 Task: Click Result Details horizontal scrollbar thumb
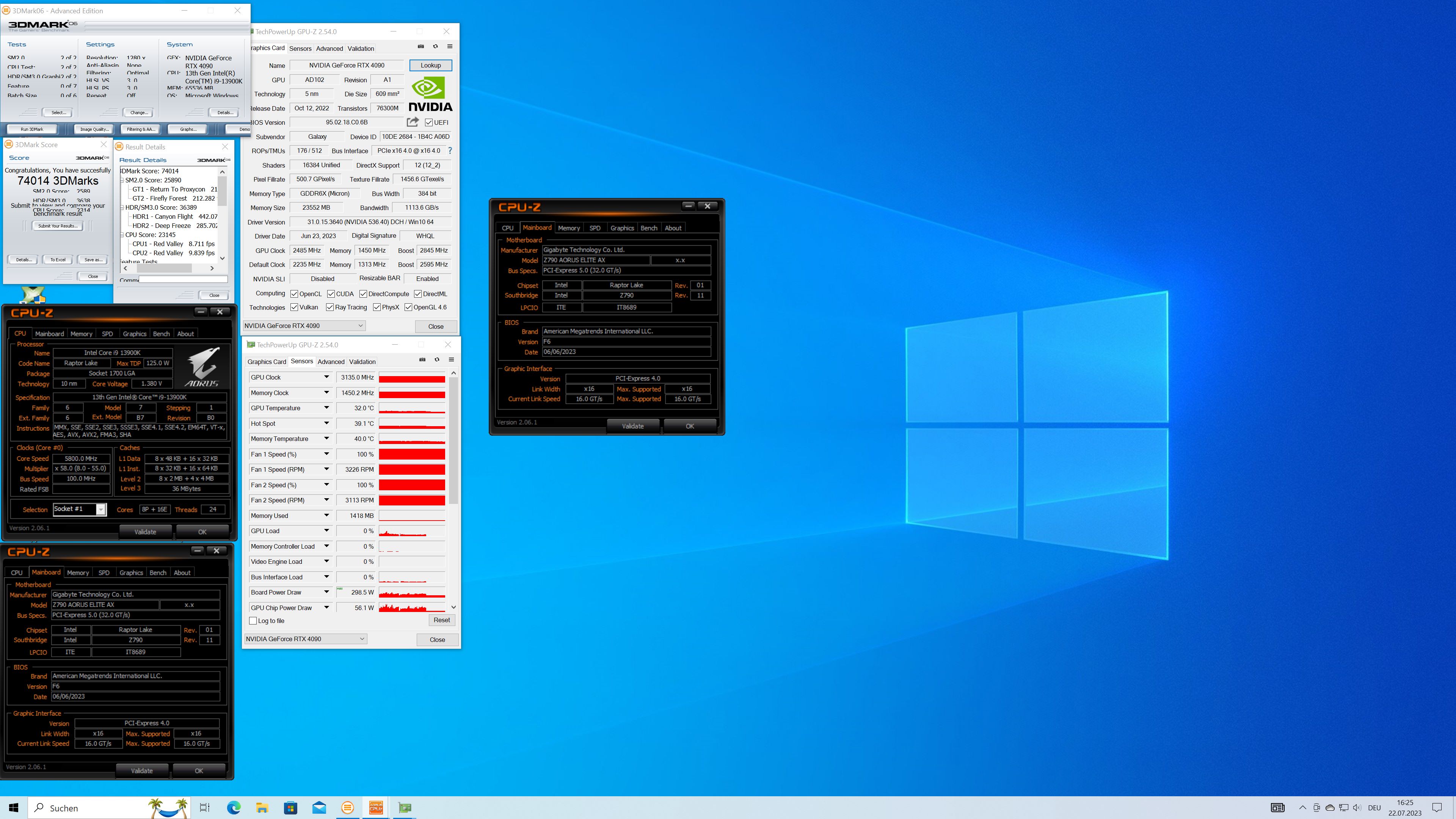pyautogui.click(x=164, y=268)
